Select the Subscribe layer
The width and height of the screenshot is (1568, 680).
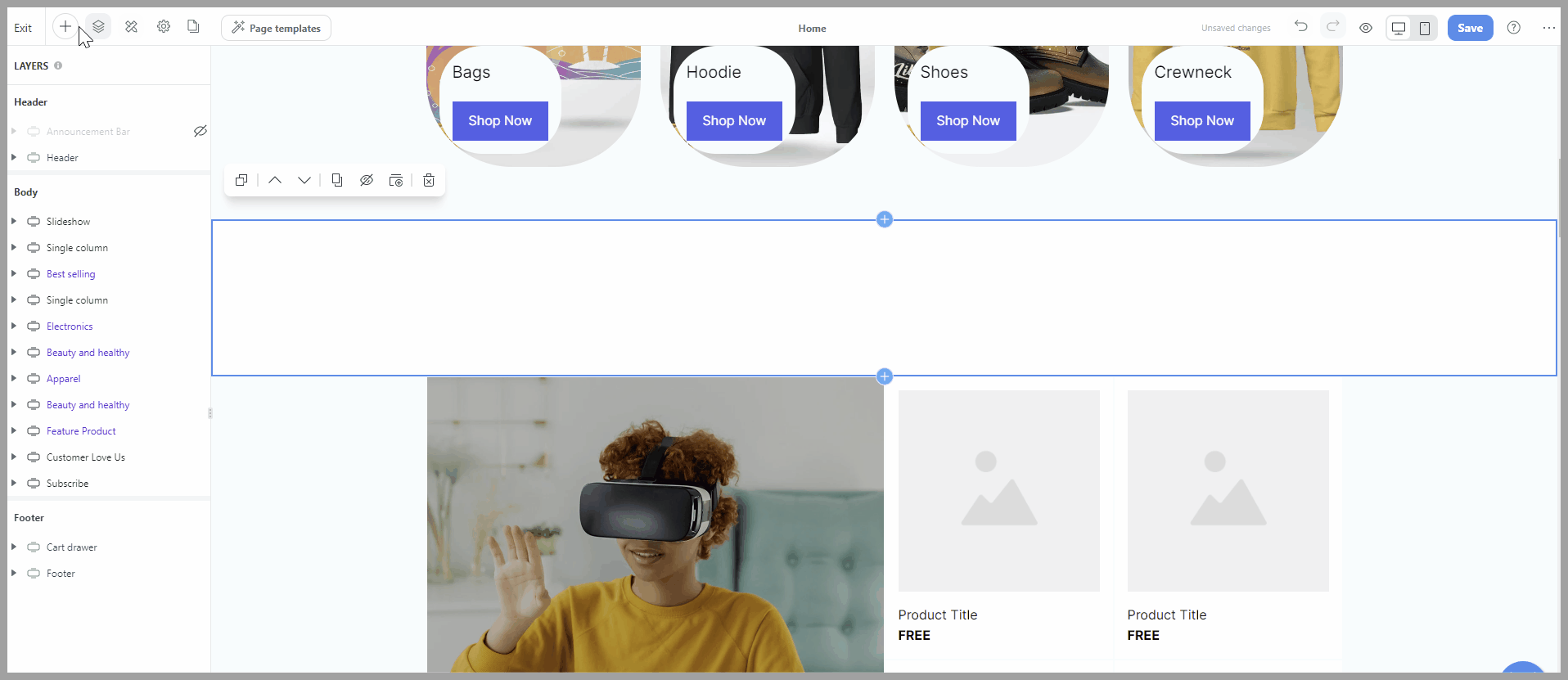109,484
